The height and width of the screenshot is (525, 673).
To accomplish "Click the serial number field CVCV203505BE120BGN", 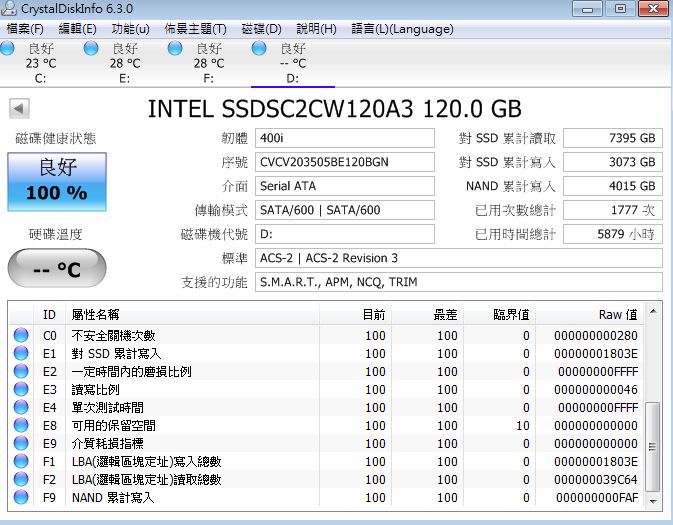I will click(x=345, y=162).
